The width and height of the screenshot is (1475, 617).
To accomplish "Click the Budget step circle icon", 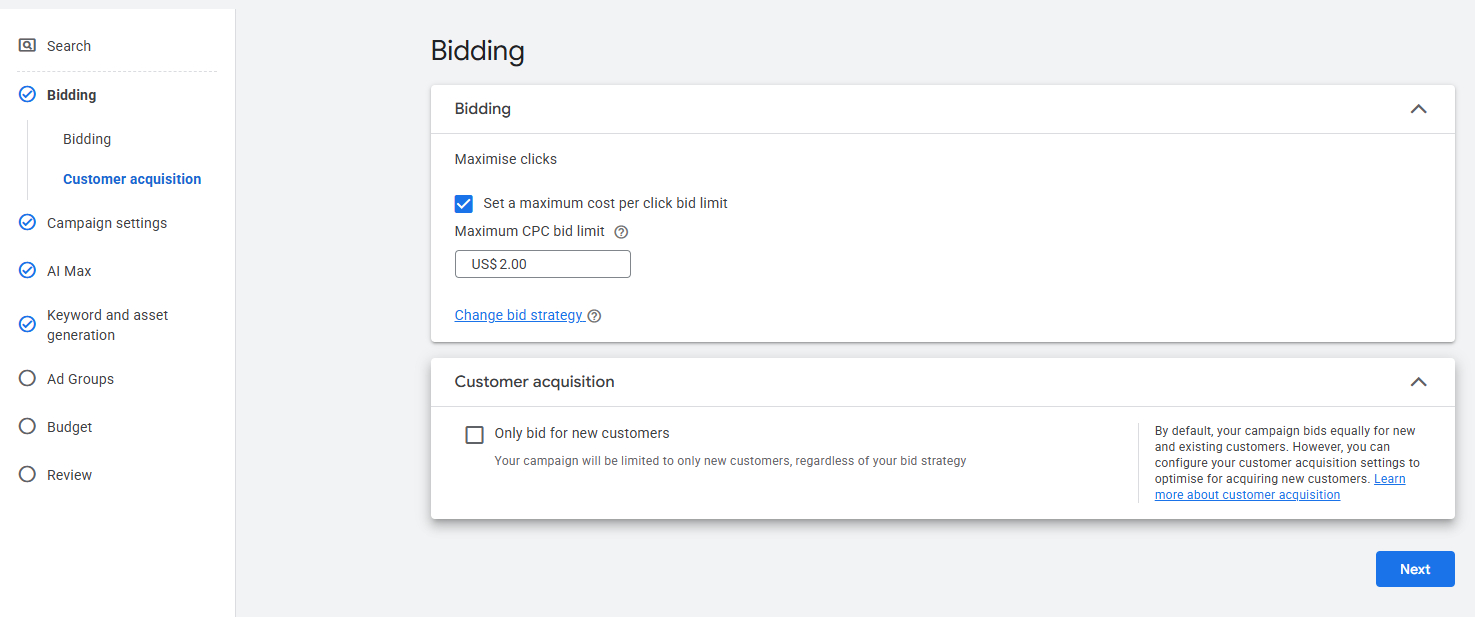I will pyautogui.click(x=28, y=427).
